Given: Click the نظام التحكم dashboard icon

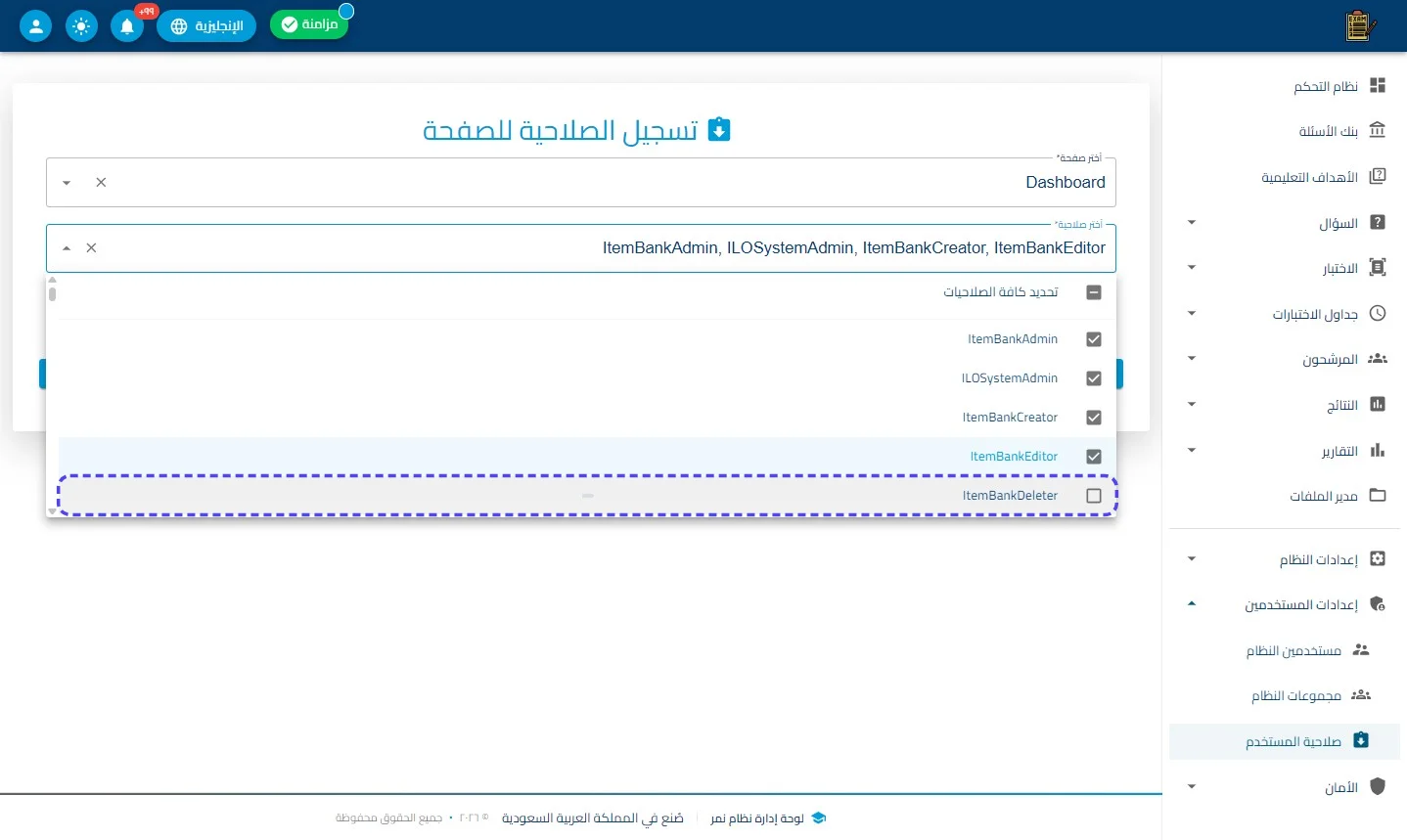Looking at the screenshot, I should click(1378, 86).
